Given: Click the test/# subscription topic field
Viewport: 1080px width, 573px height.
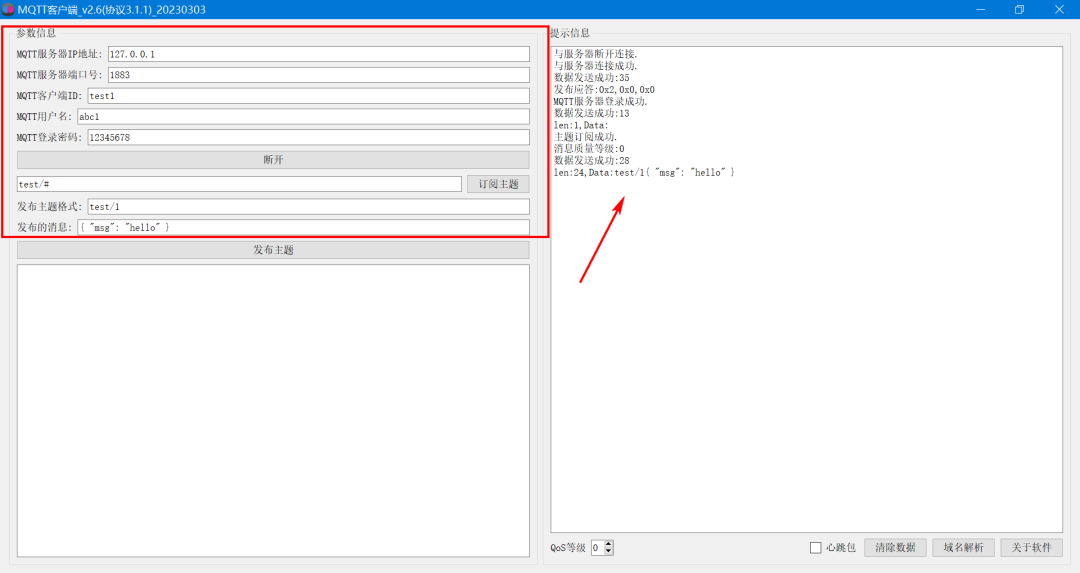Looking at the screenshot, I should pos(239,185).
